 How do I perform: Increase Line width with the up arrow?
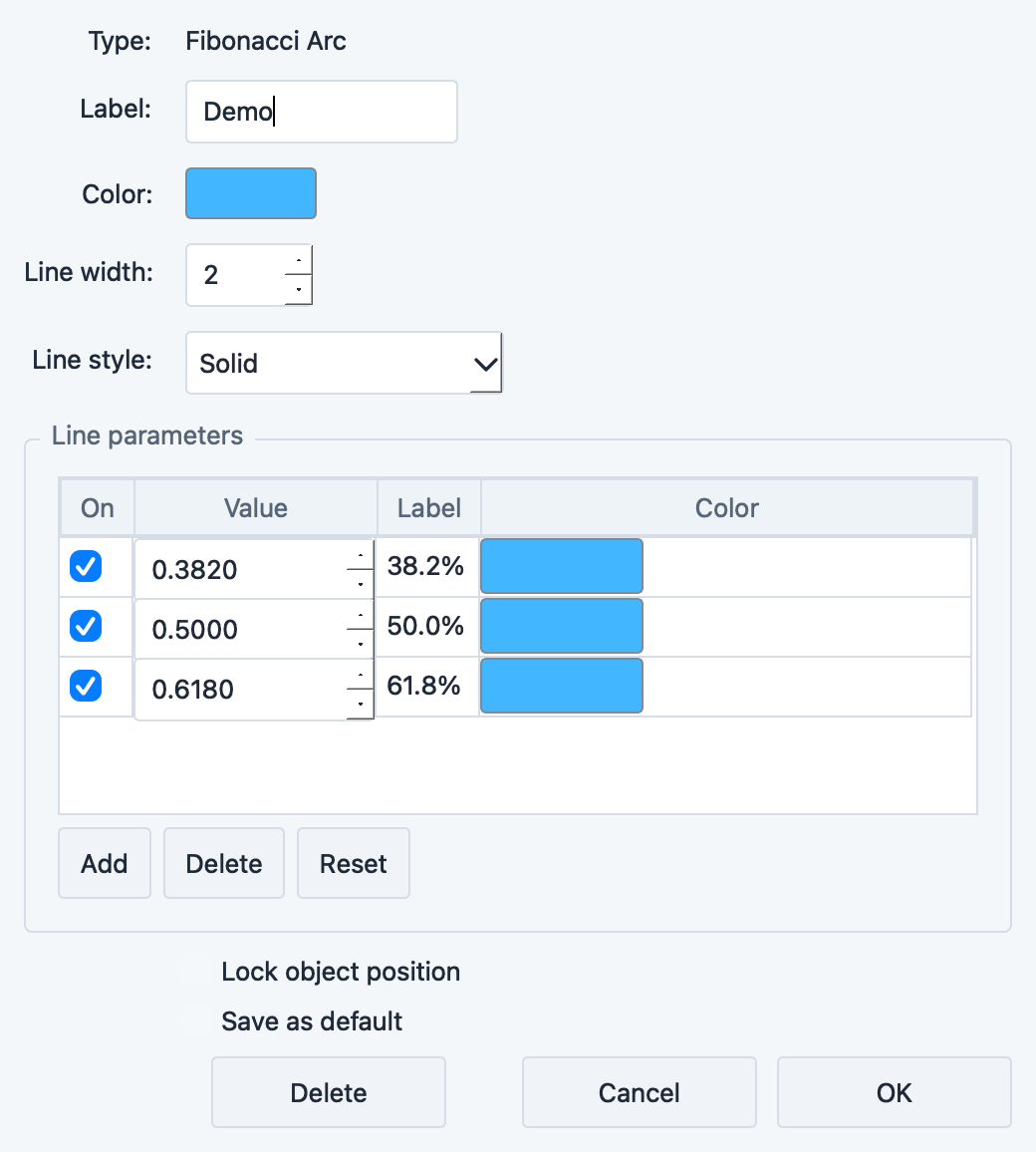coord(298,260)
